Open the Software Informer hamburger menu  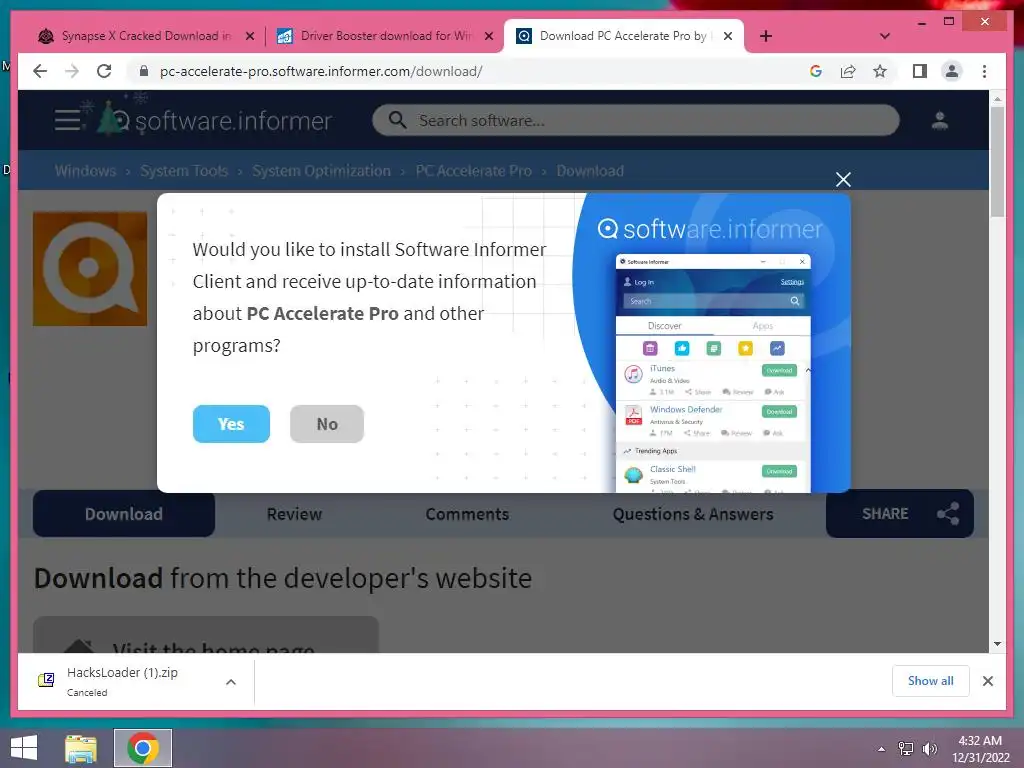pyautogui.click(x=67, y=120)
